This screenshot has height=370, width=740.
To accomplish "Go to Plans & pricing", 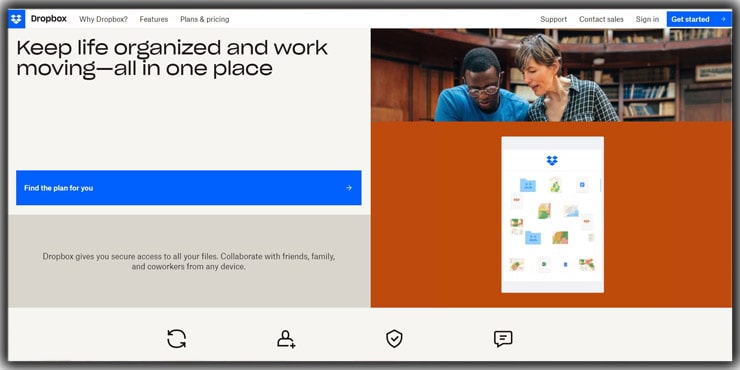I will 205,19.
